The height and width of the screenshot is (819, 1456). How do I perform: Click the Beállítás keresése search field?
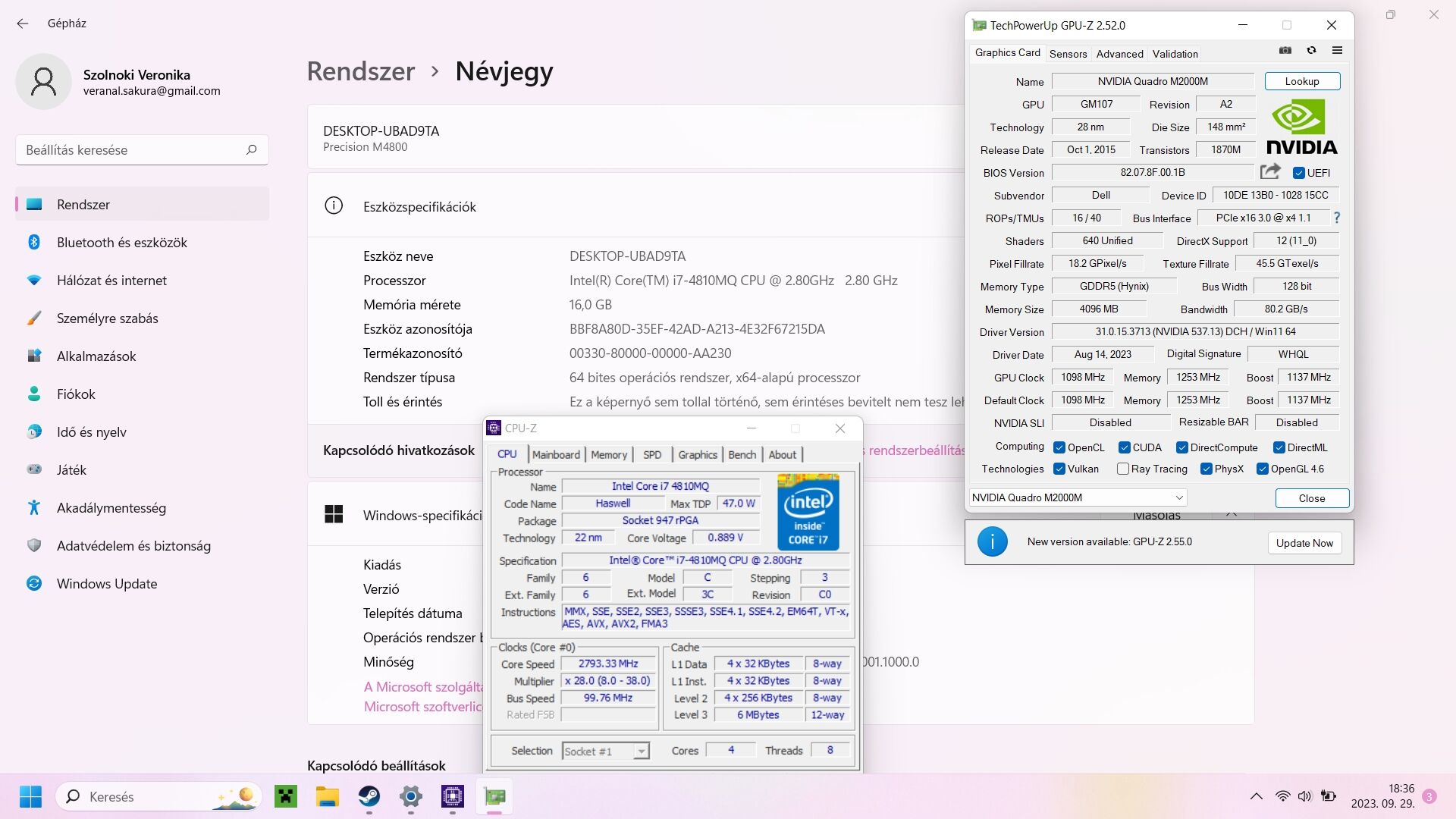[142, 149]
